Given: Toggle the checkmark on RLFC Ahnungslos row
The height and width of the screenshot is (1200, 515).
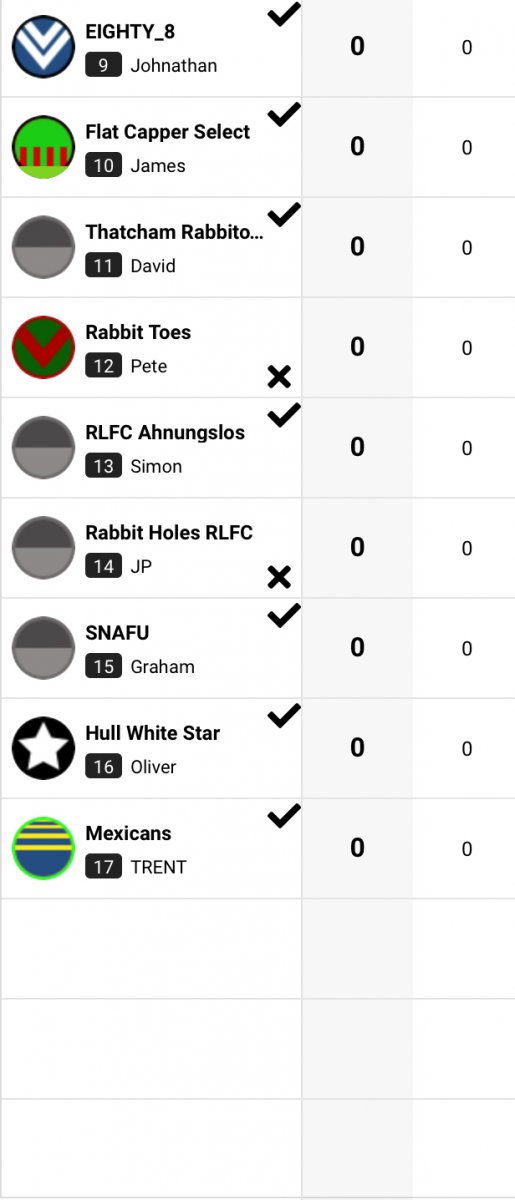Looking at the screenshot, I should pyautogui.click(x=284, y=415).
